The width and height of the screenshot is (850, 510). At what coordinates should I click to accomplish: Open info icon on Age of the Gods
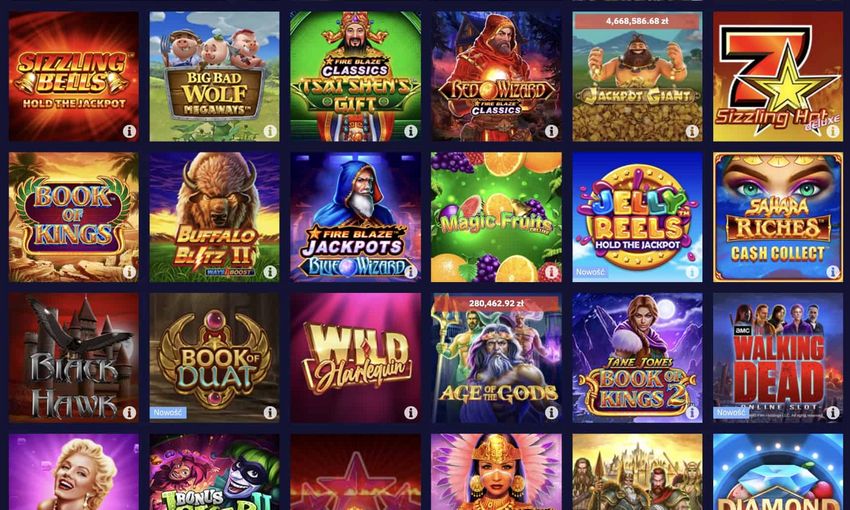pyautogui.click(x=551, y=412)
